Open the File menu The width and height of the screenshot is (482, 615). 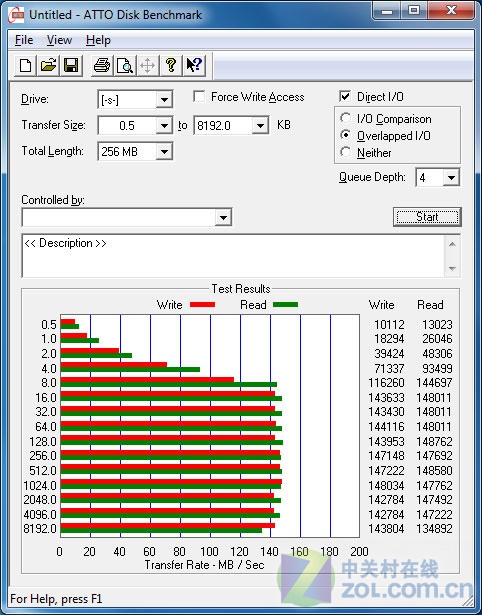point(24,40)
